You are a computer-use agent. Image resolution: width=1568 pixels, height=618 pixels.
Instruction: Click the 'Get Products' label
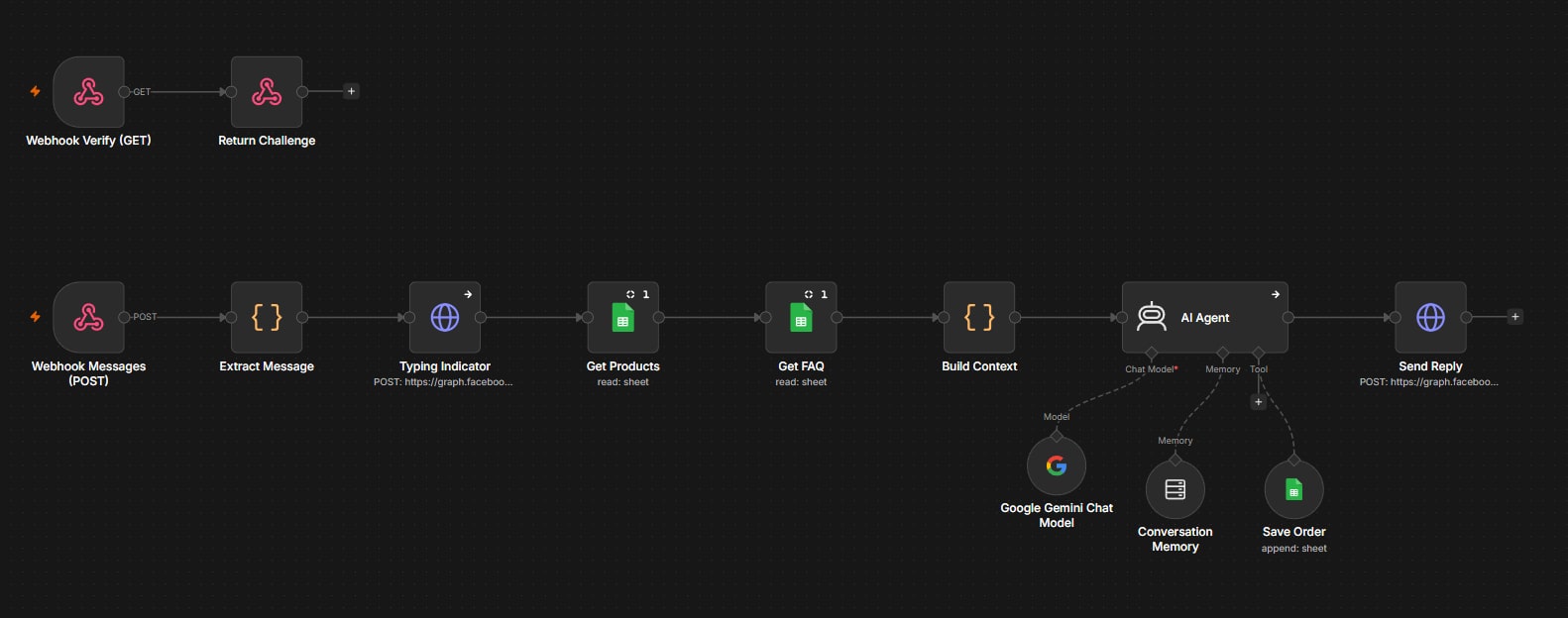click(x=623, y=366)
